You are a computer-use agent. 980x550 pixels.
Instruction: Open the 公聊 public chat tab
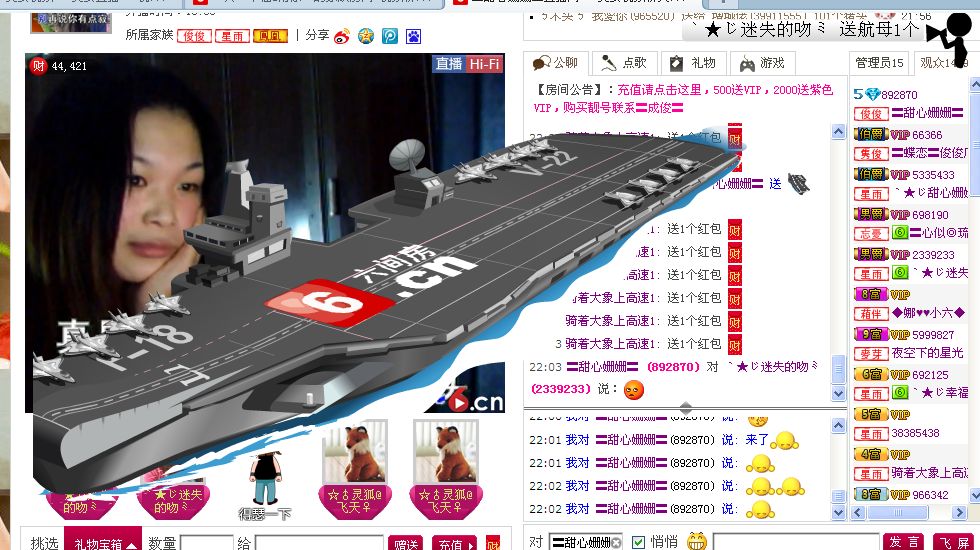coord(555,63)
